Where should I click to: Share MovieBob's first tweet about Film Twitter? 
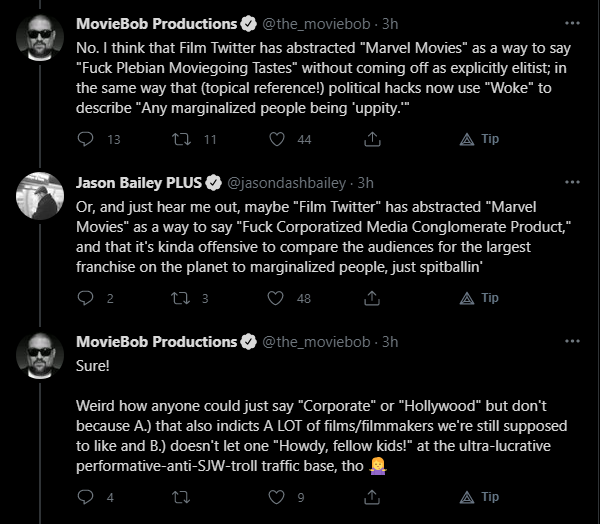[372, 139]
